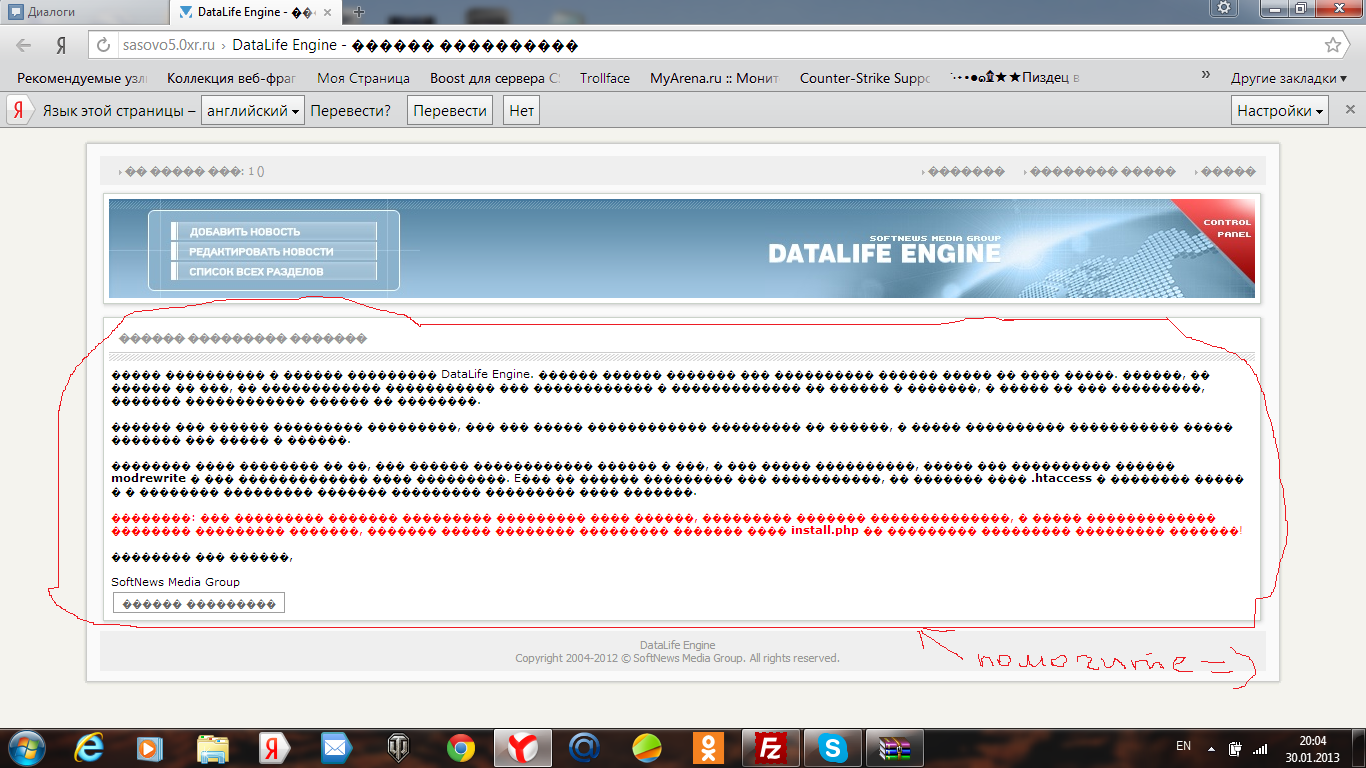Viewport: 1366px width, 768px height.
Task: Open 'Counter-Strike Suppo' bookmark
Action: click(x=865, y=78)
